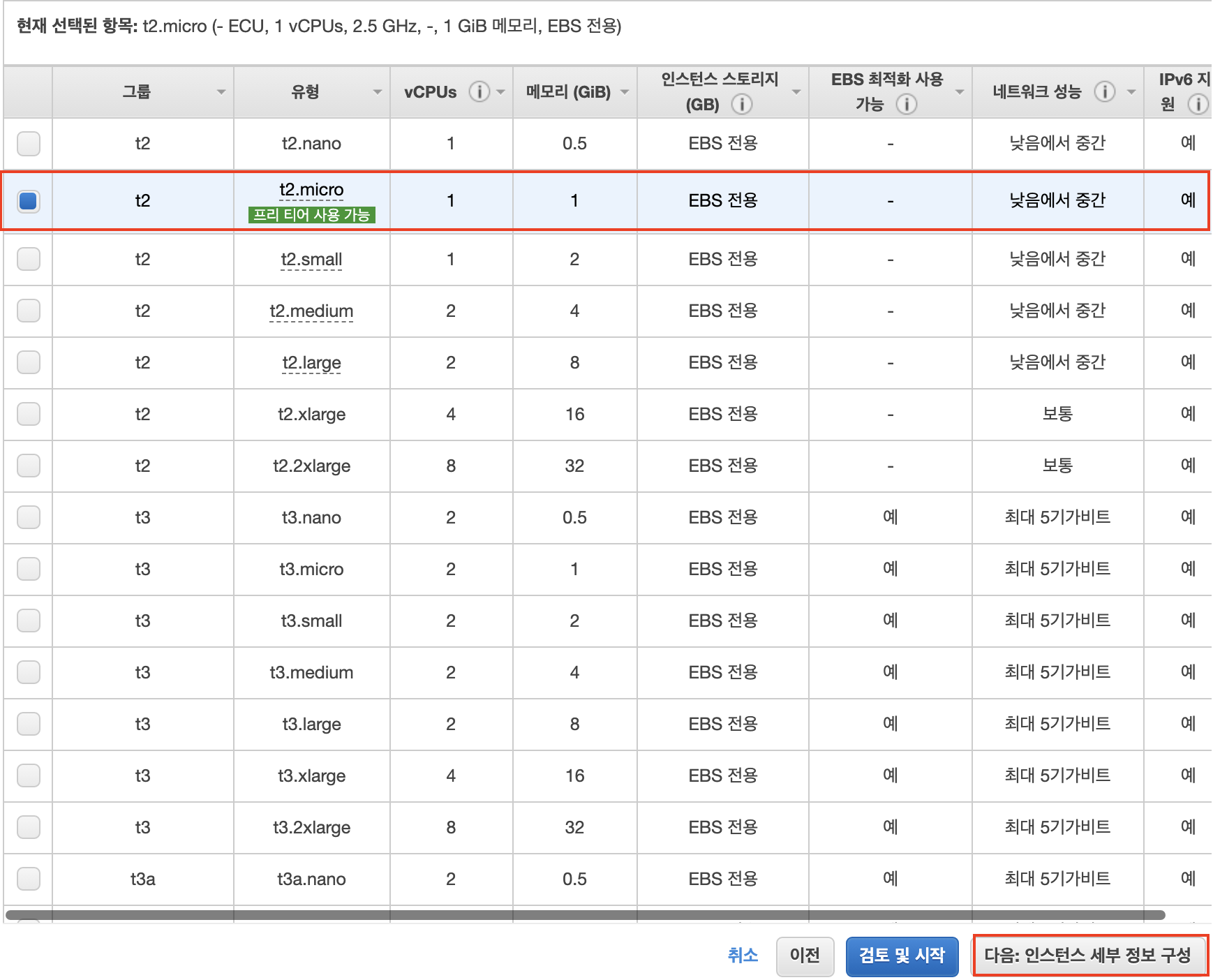Click the t2.micro instance type name
This screenshot has height=980, width=1213.
click(x=311, y=190)
